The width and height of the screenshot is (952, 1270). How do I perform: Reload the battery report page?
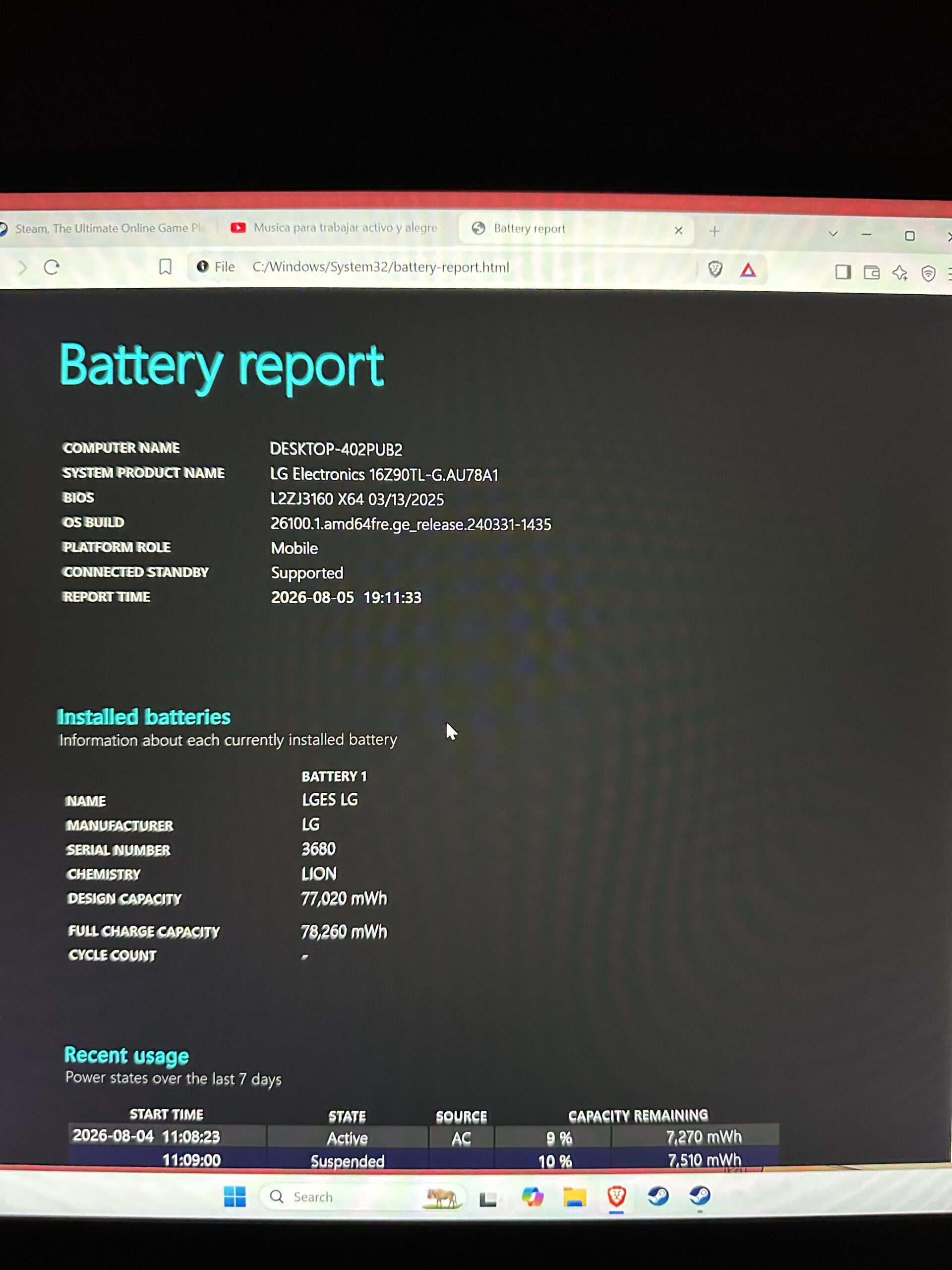(52, 267)
